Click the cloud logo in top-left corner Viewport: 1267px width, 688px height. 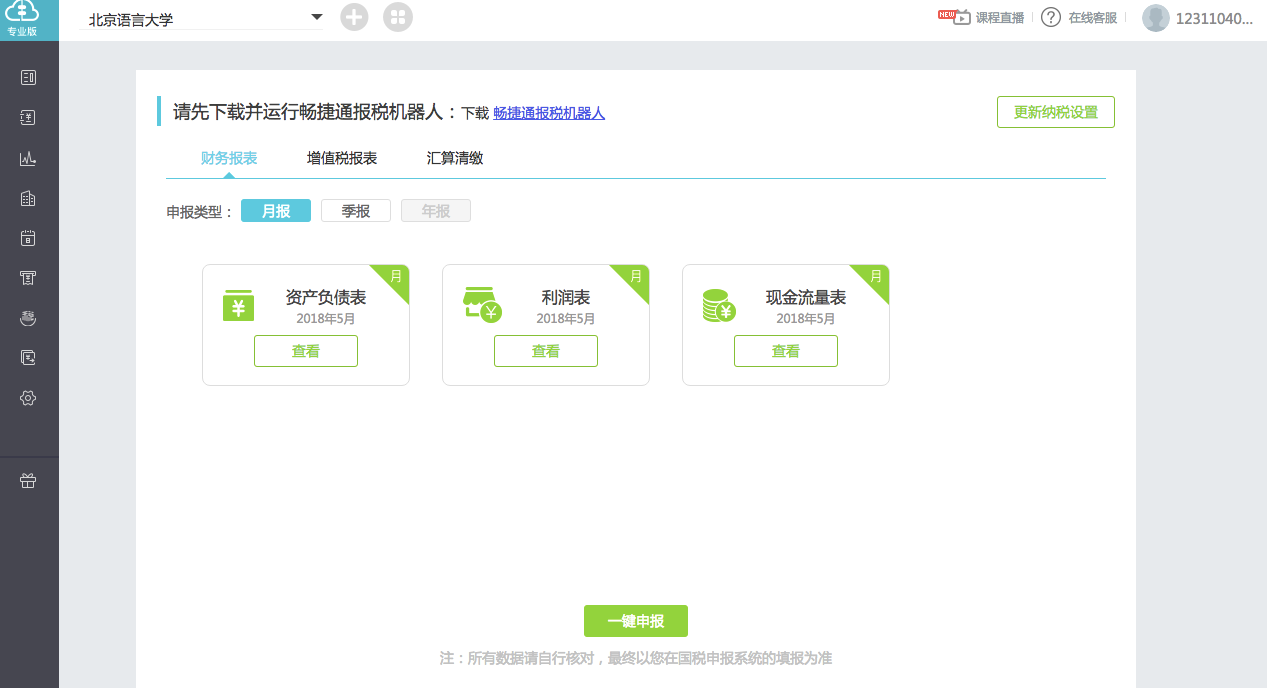[x=22, y=14]
